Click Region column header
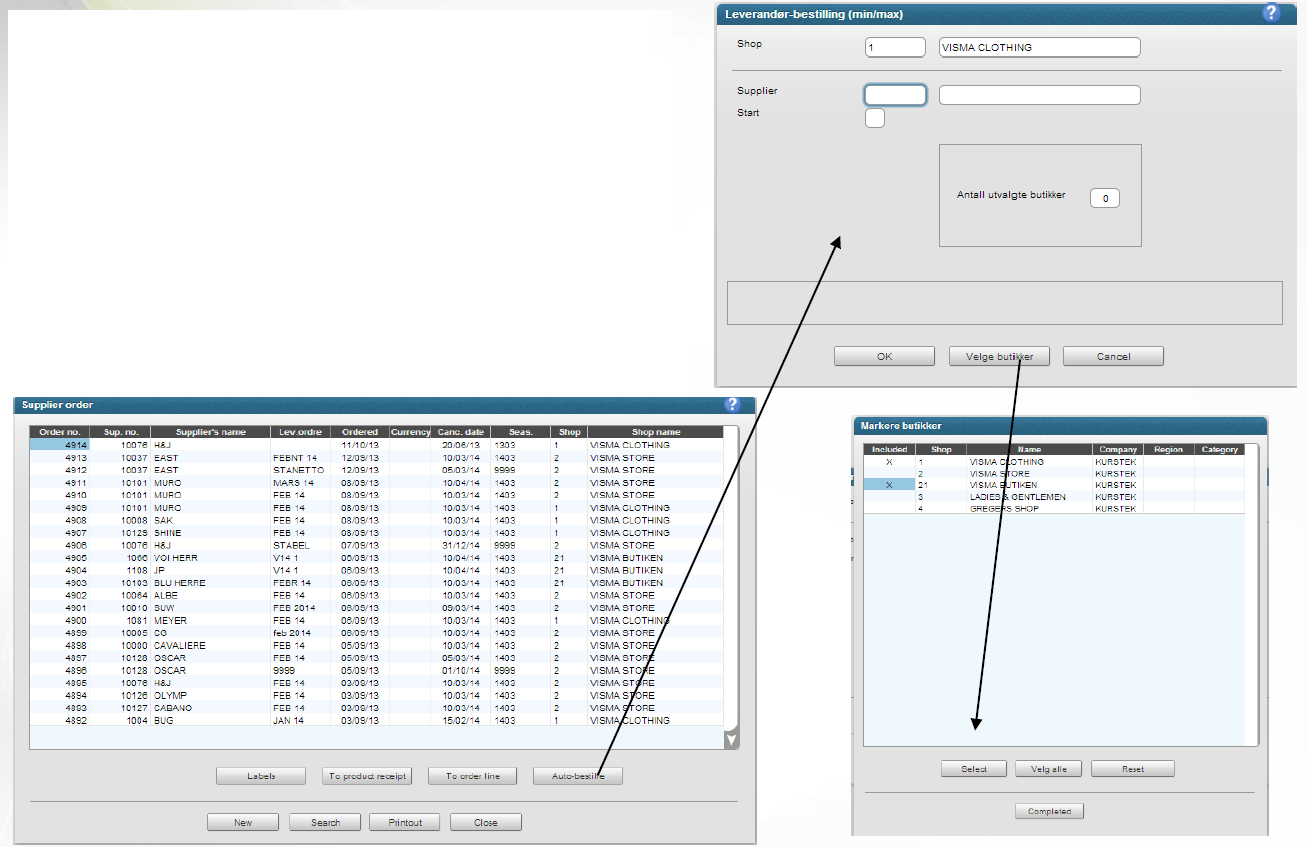 (x=1168, y=450)
